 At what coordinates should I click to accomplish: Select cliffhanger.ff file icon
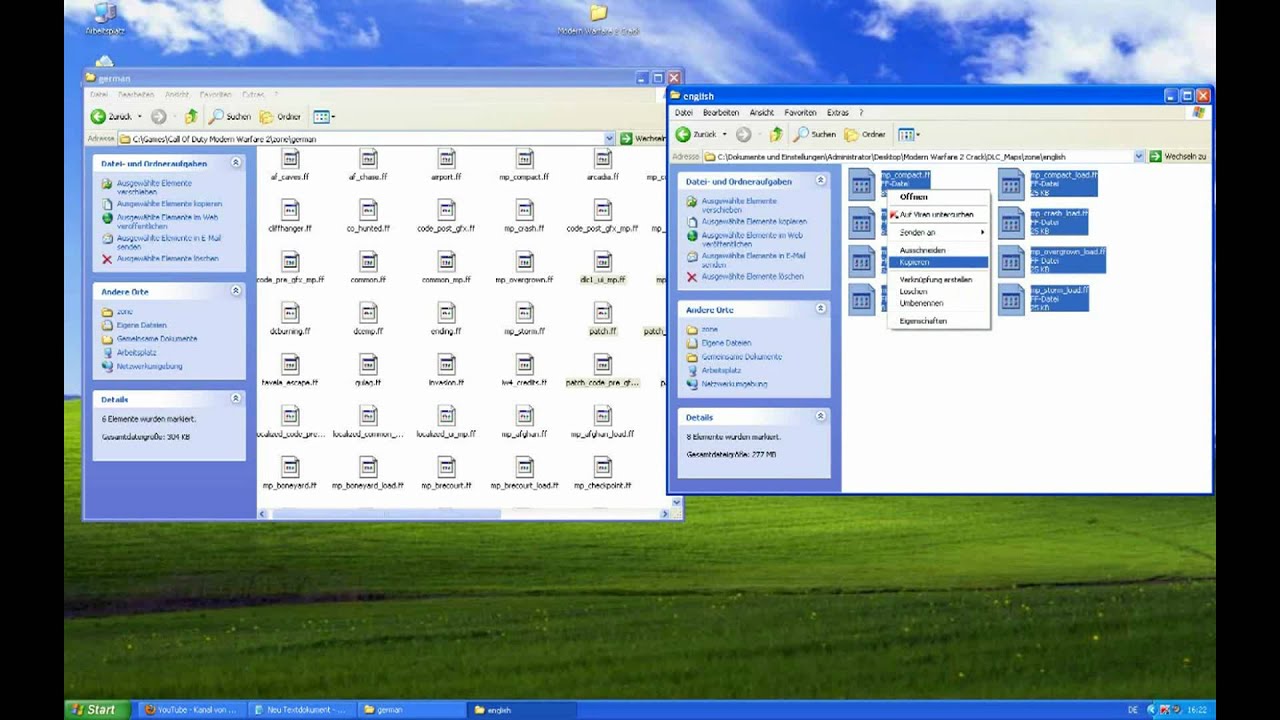pyautogui.click(x=290, y=210)
